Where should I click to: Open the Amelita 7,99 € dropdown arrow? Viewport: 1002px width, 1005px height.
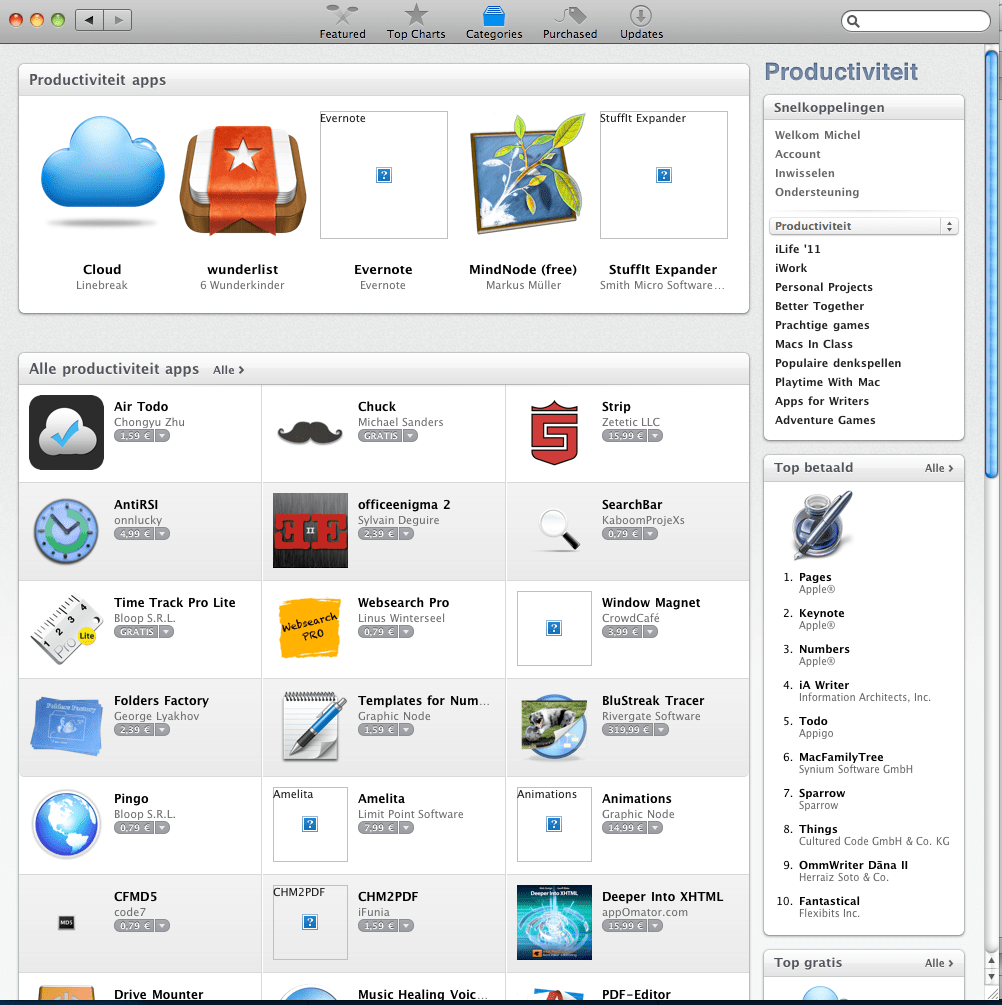pos(406,827)
